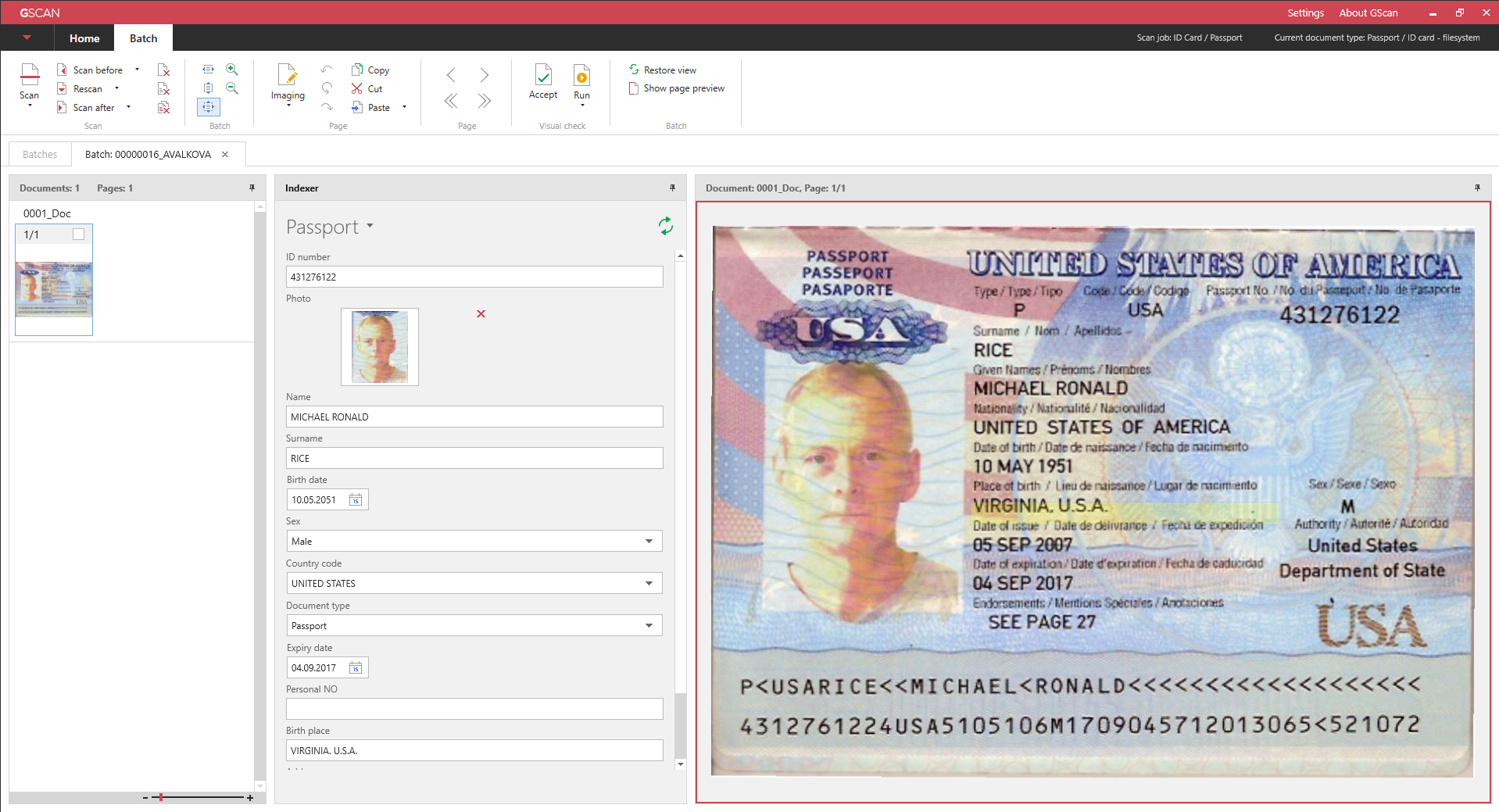Screen dimensions: 1499x812
Task: Copy the current page
Action: (x=370, y=70)
